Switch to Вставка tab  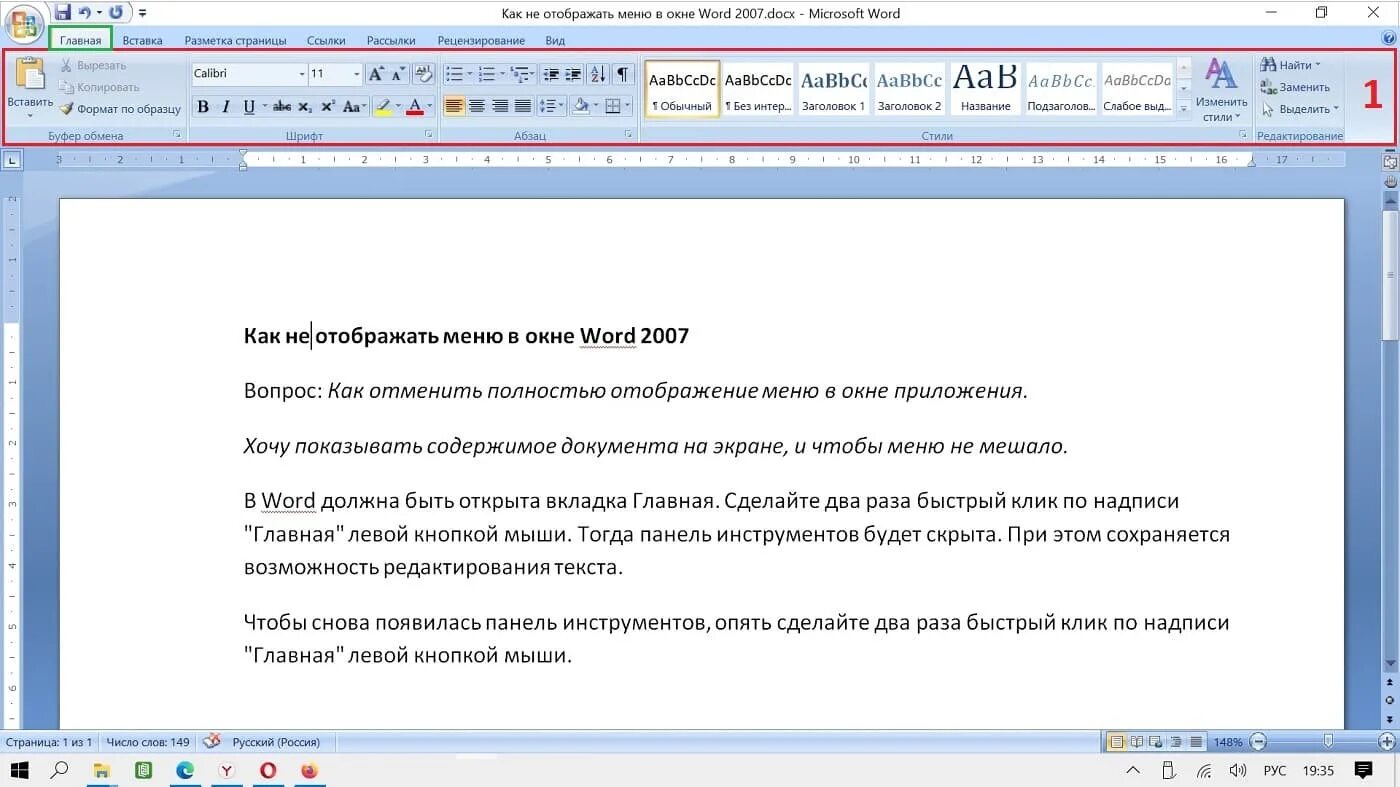tap(143, 40)
